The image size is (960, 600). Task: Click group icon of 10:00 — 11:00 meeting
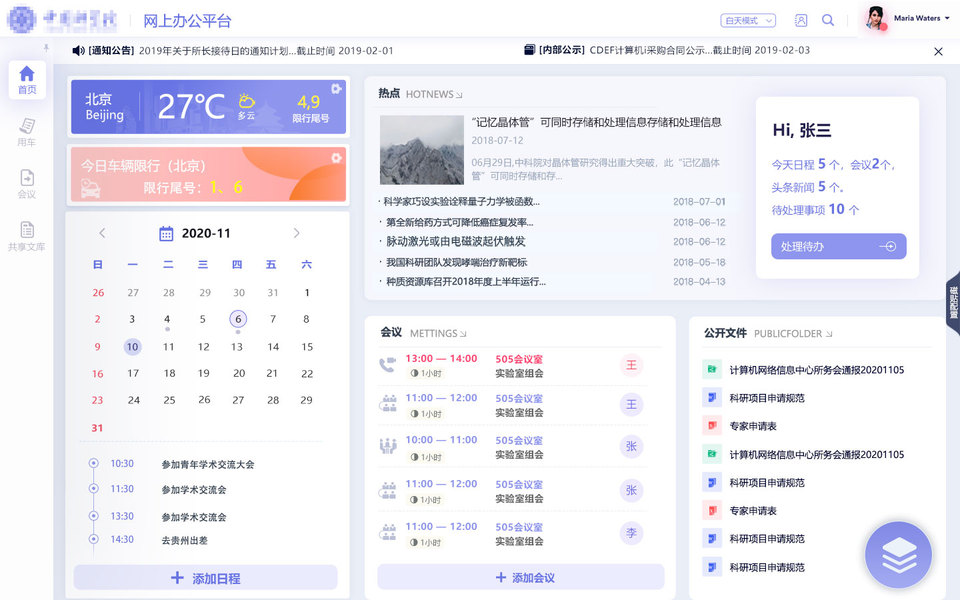click(x=388, y=446)
